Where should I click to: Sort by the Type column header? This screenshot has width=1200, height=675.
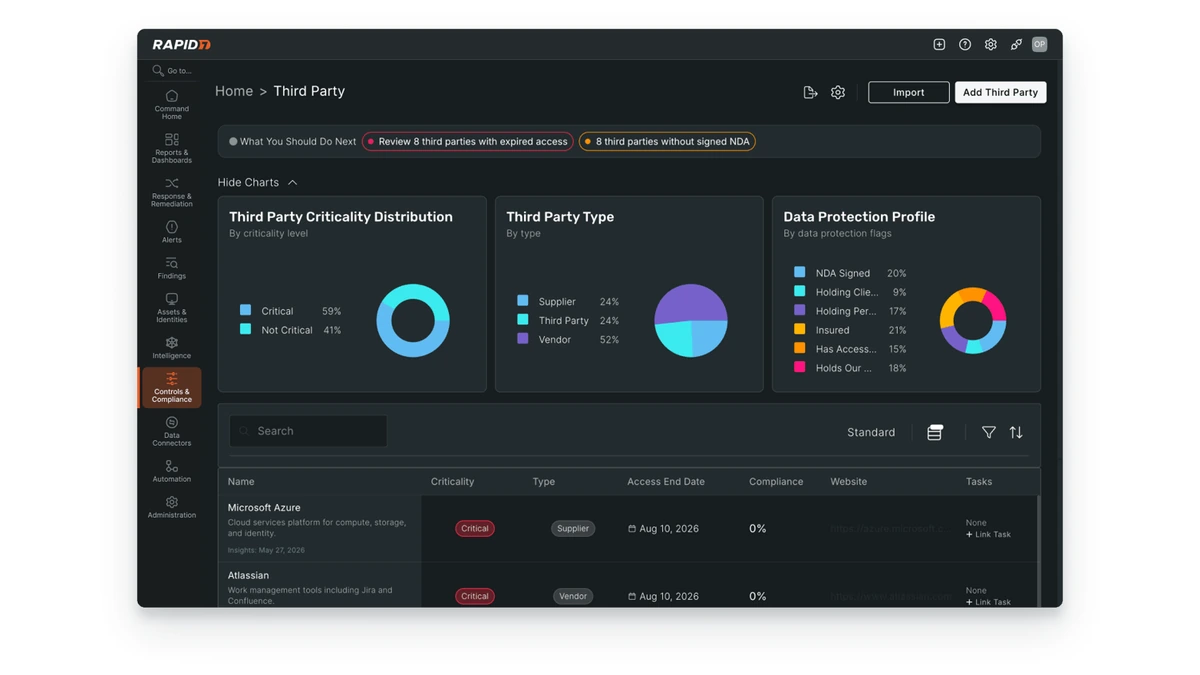pyautogui.click(x=543, y=482)
